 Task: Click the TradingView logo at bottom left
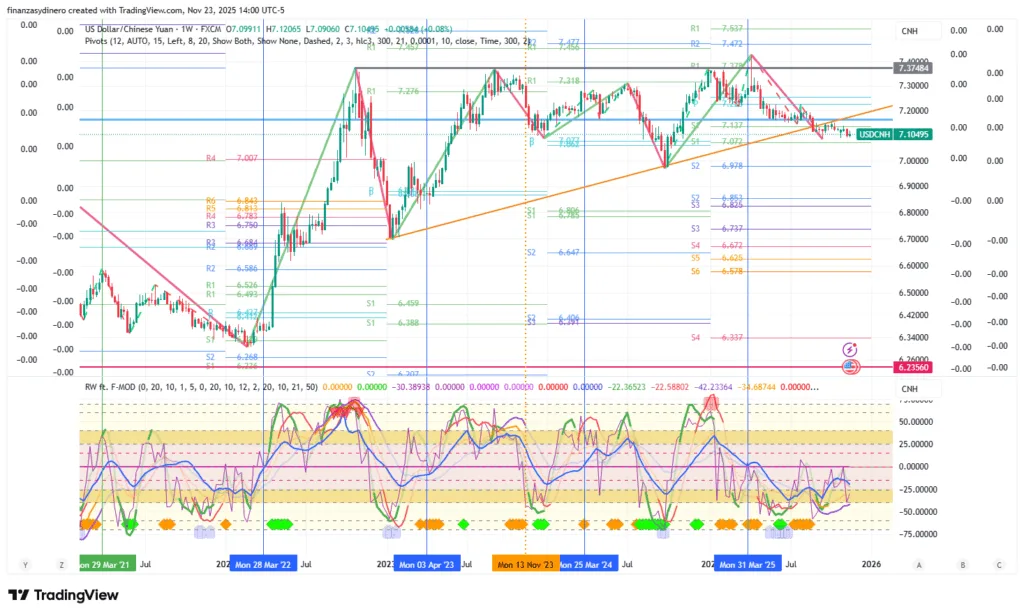point(63,595)
